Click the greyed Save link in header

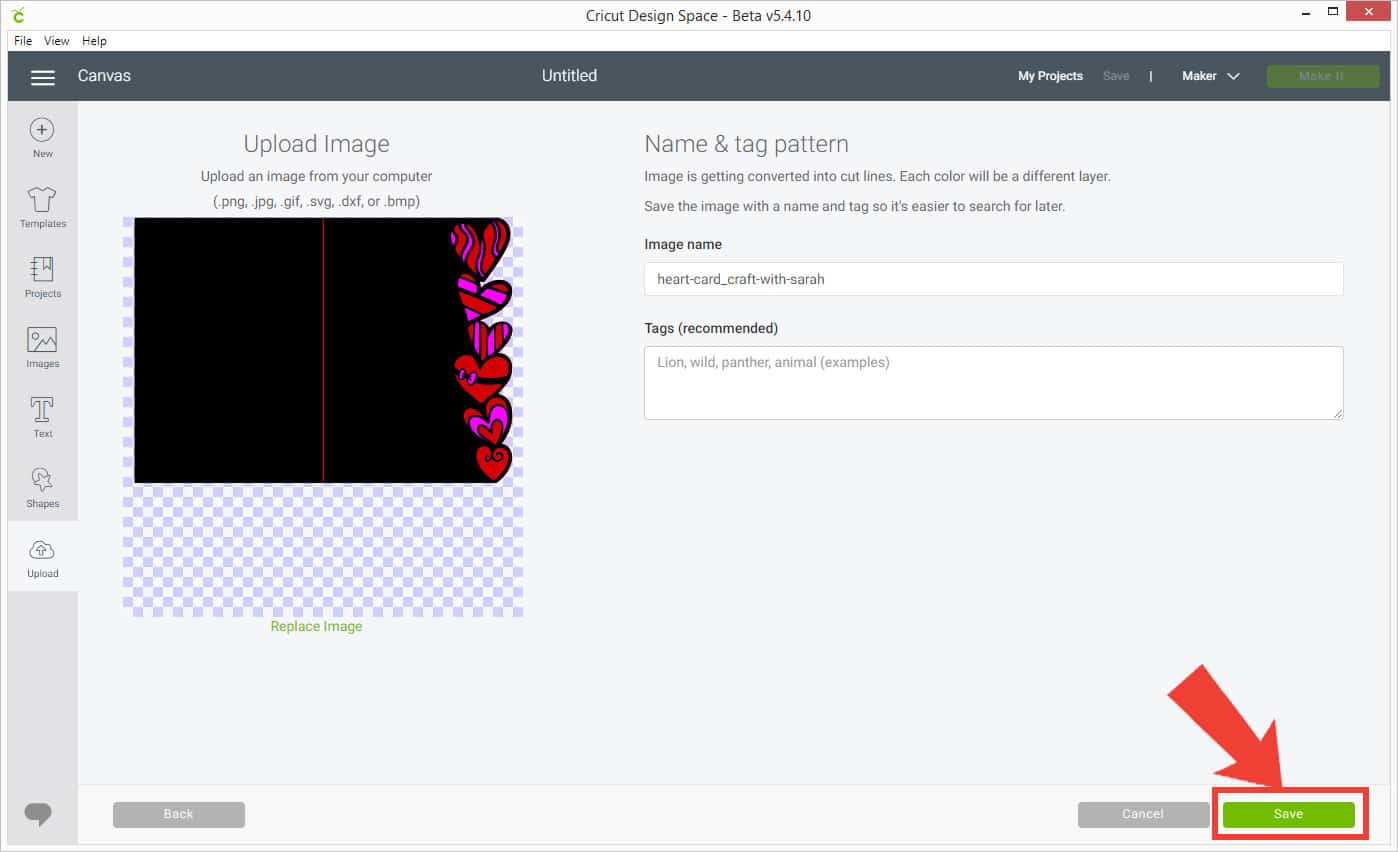tap(1116, 76)
